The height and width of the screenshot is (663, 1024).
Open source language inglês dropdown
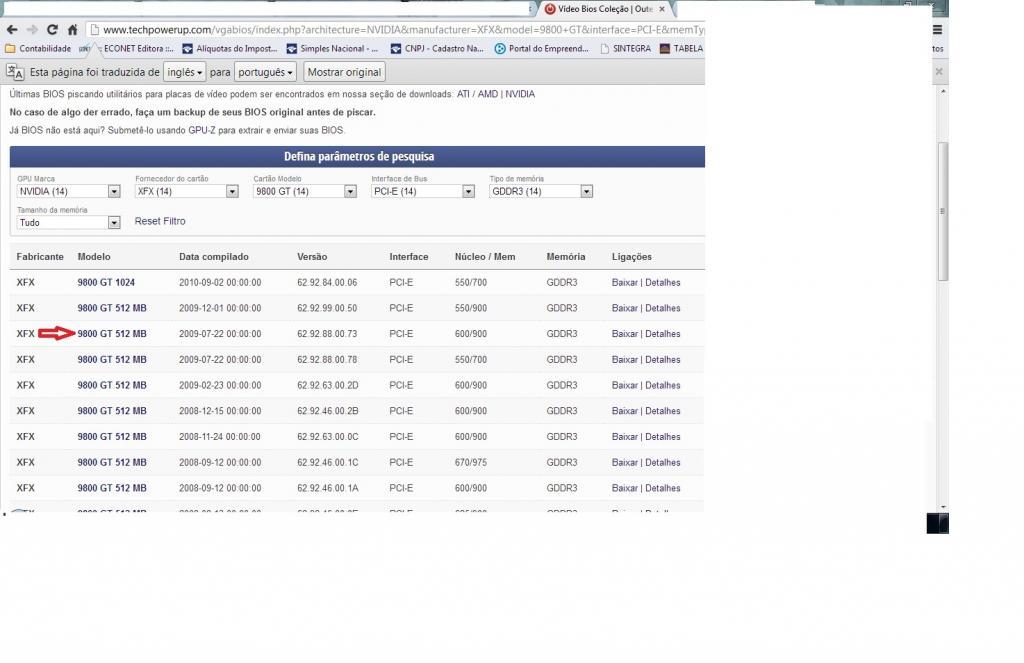[x=185, y=72]
